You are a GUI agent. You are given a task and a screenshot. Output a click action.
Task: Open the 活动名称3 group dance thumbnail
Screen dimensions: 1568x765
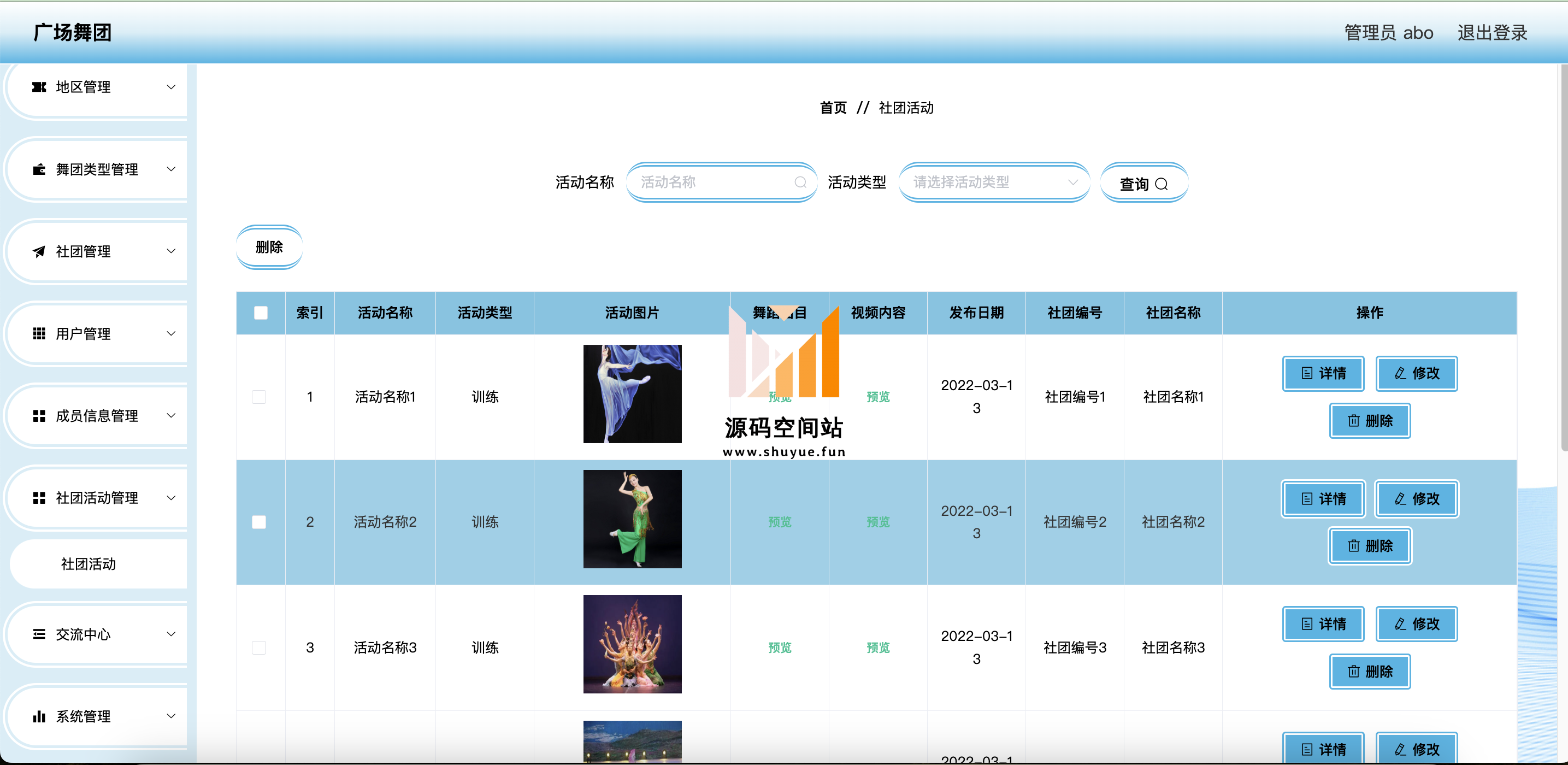click(x=633, y=644)
